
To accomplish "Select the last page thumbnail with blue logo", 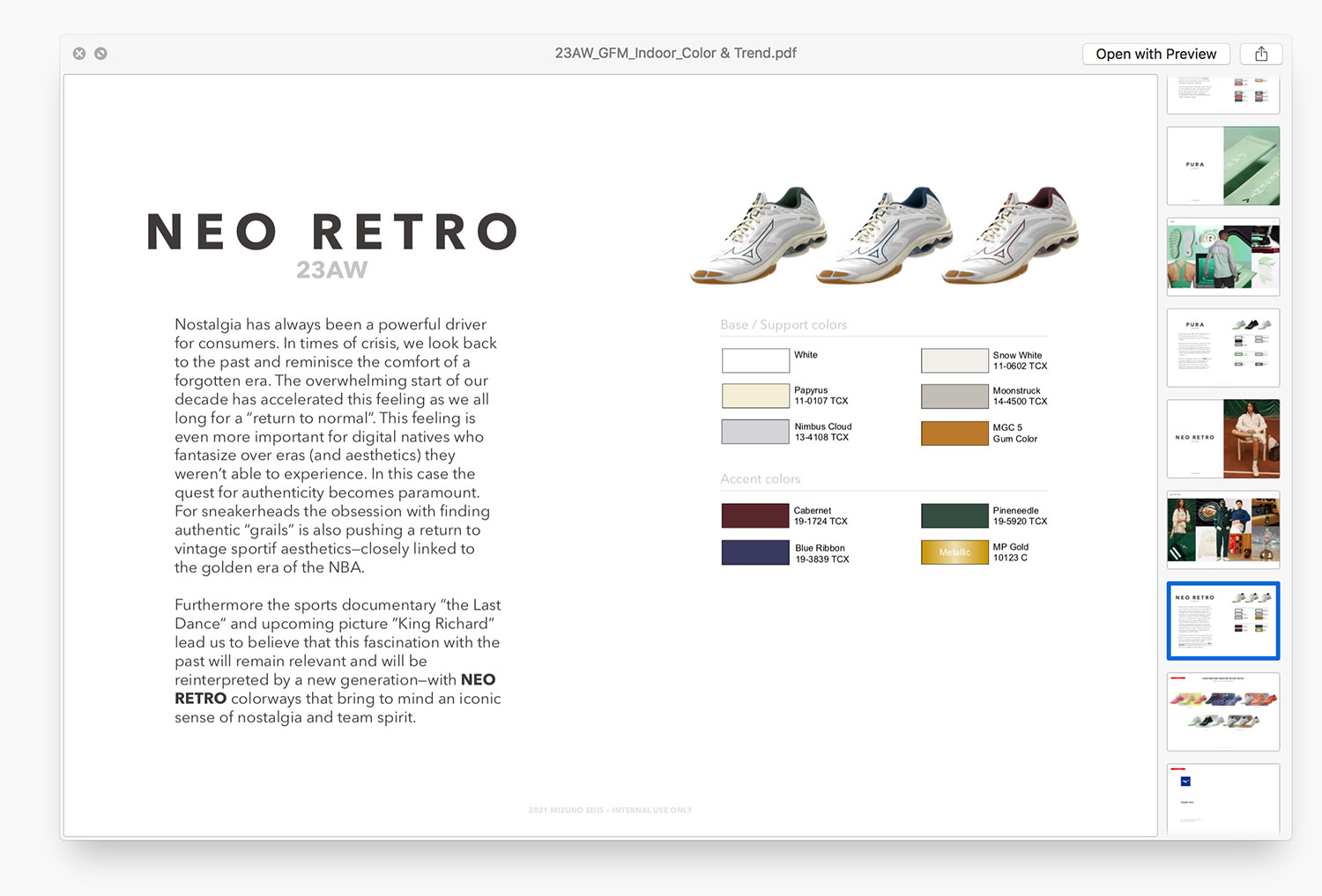I will [x=1222, y=798].
